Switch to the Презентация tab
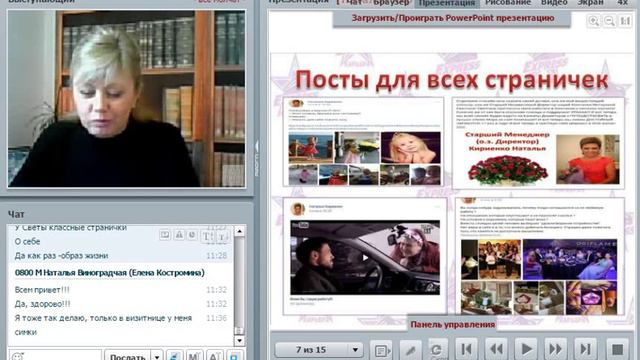Viewport: 640px width, 360px height. pyautogui.click(x=447, y=3)
